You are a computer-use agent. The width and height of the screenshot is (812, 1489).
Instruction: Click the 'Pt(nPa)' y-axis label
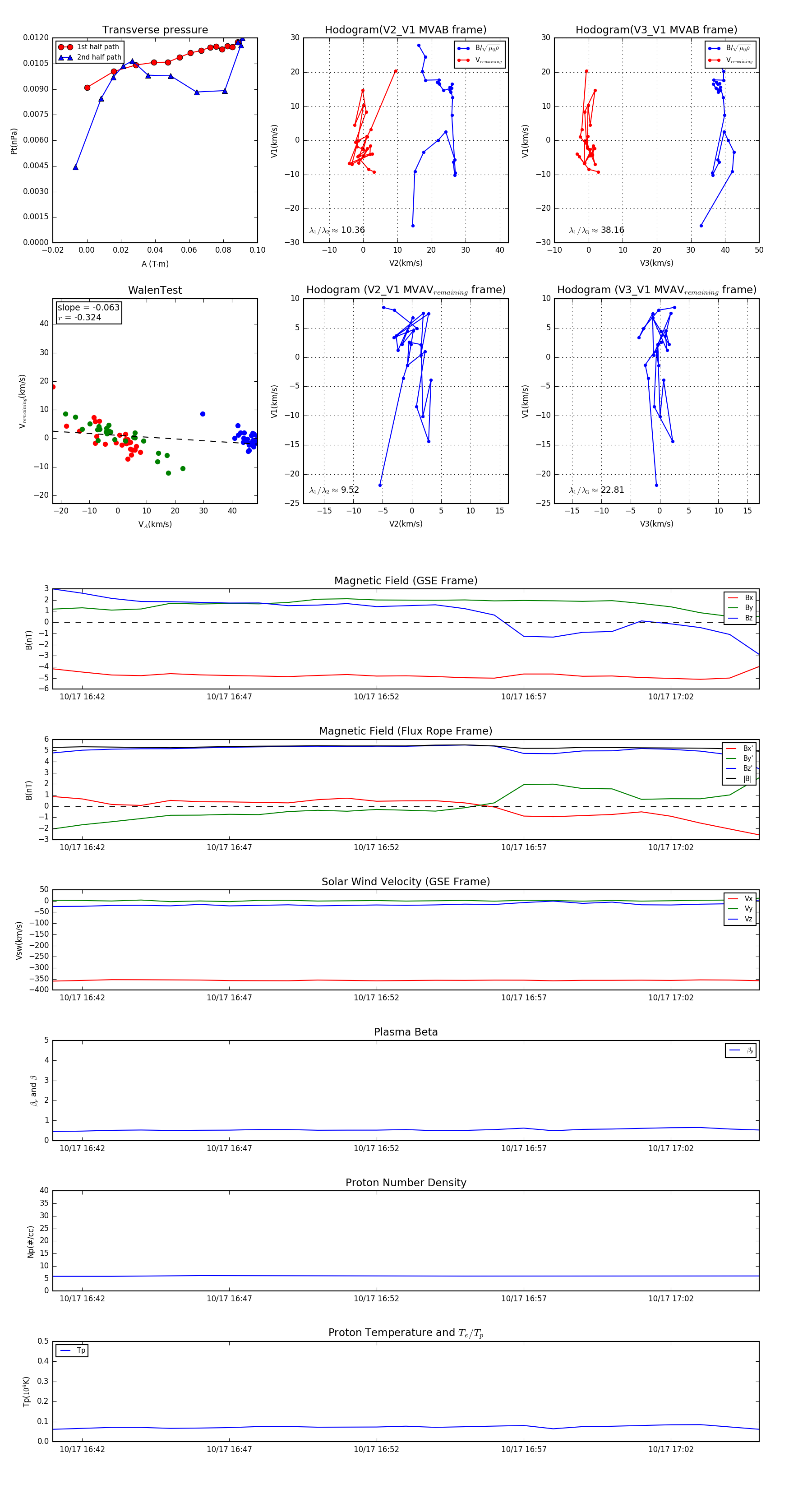(x=14, y=140)
